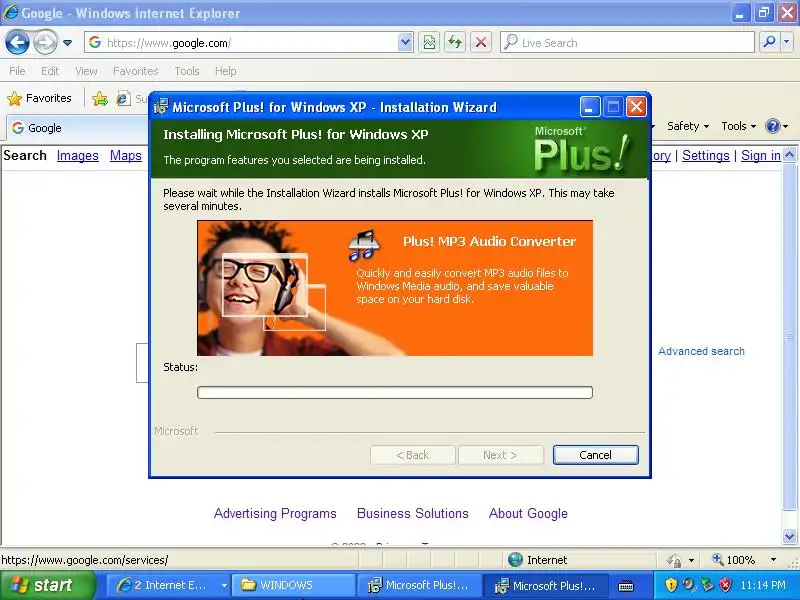Click the Internet Explorer Forward arrow button
Screen dimensions: 800x600
[x=45, y=42]
